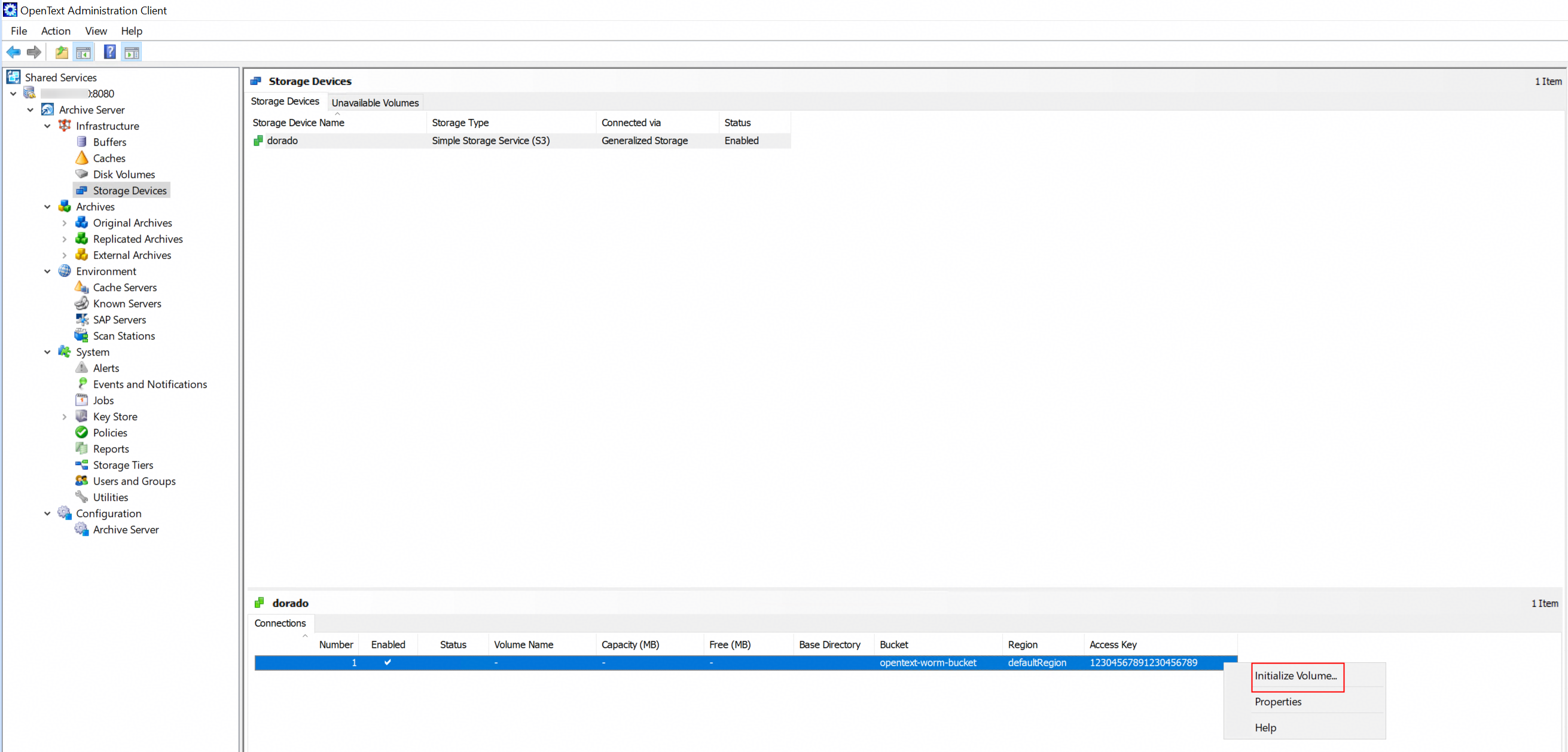Image resolution: width=1568 pixels, height=752 pixels.
Task: Expand the External Archives node
Action: coord(65,255)
